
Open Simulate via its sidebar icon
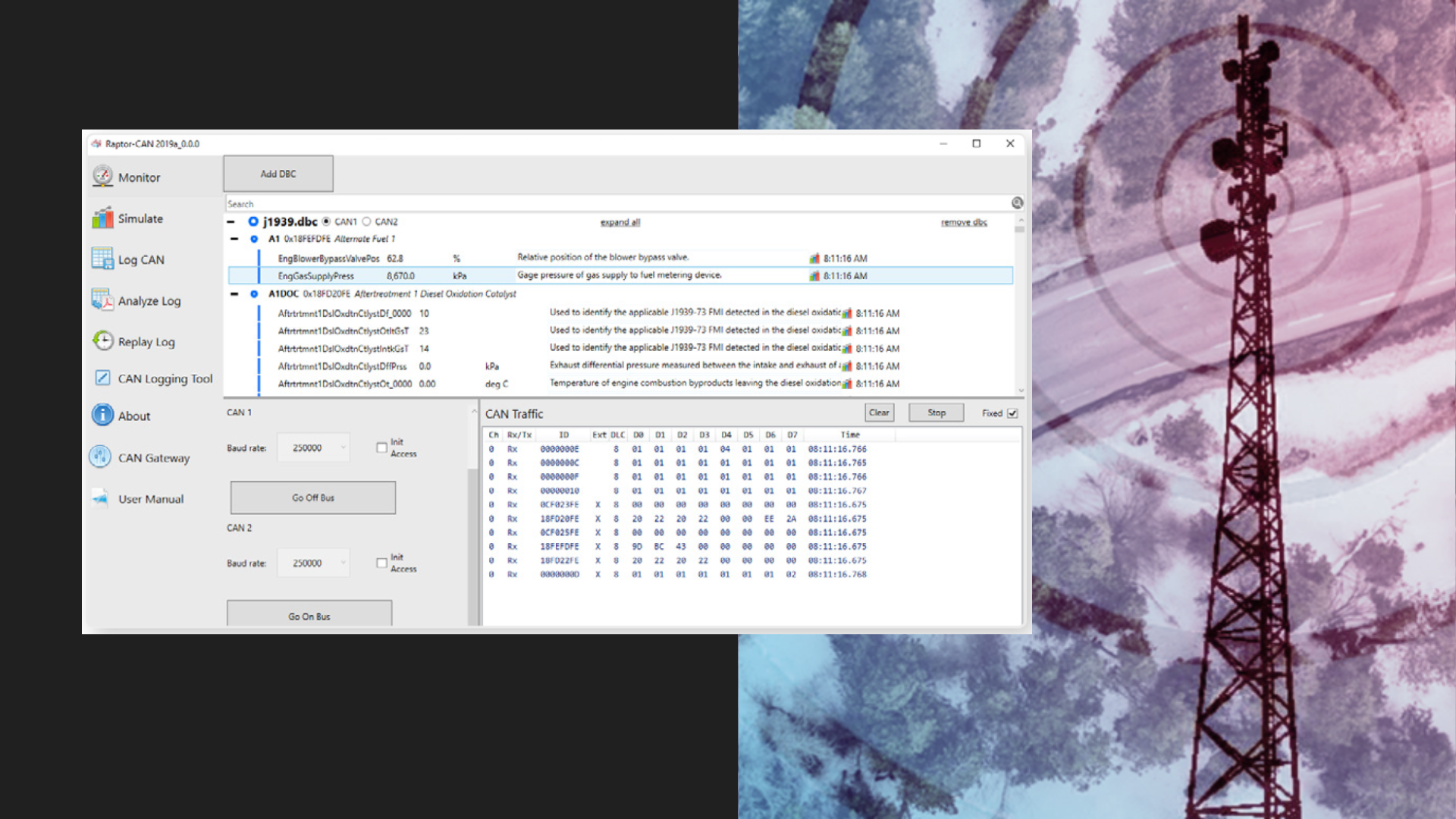click(102, 218)
